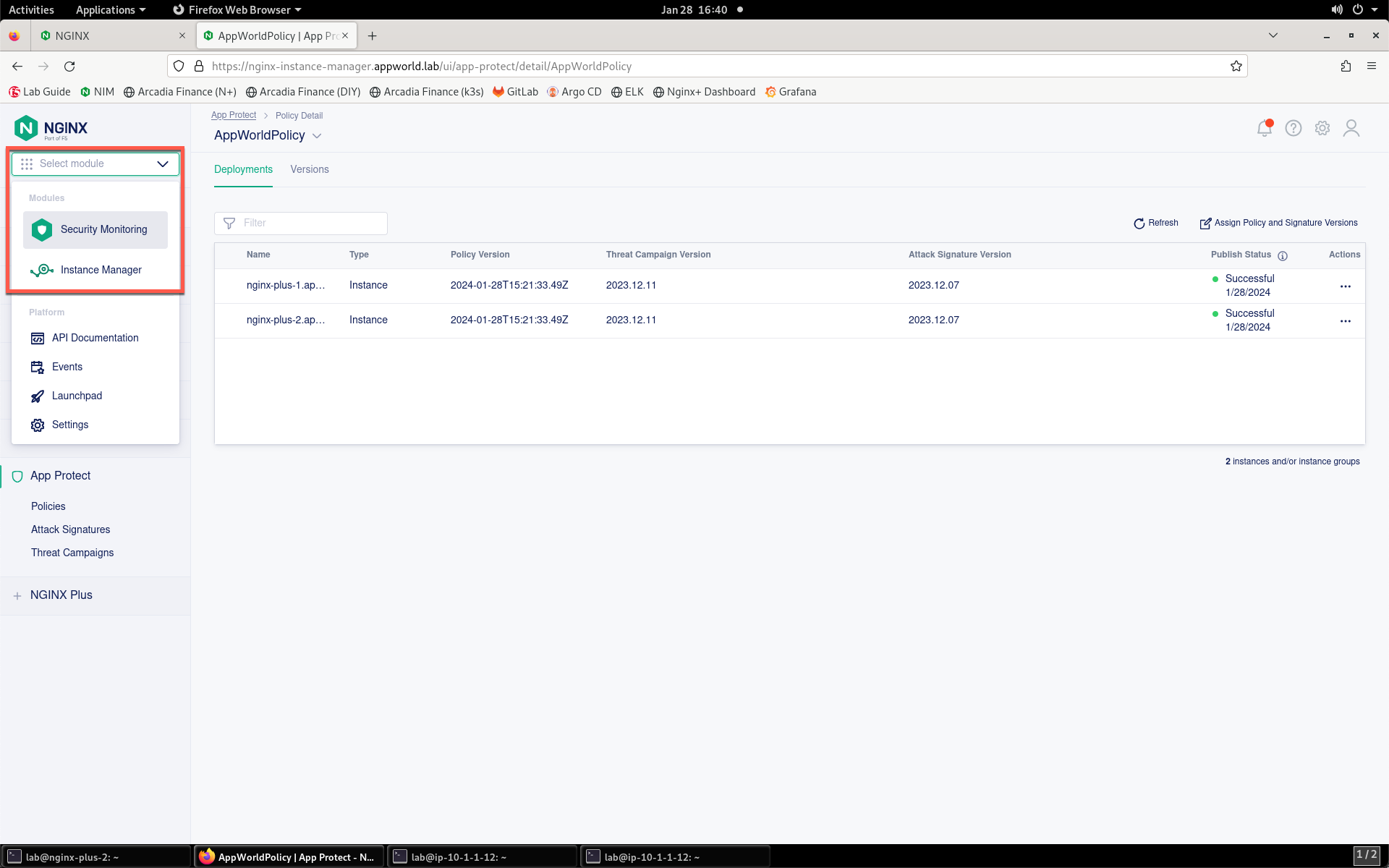
Task: Open Firefox extensions icon
Action: 1346,66
